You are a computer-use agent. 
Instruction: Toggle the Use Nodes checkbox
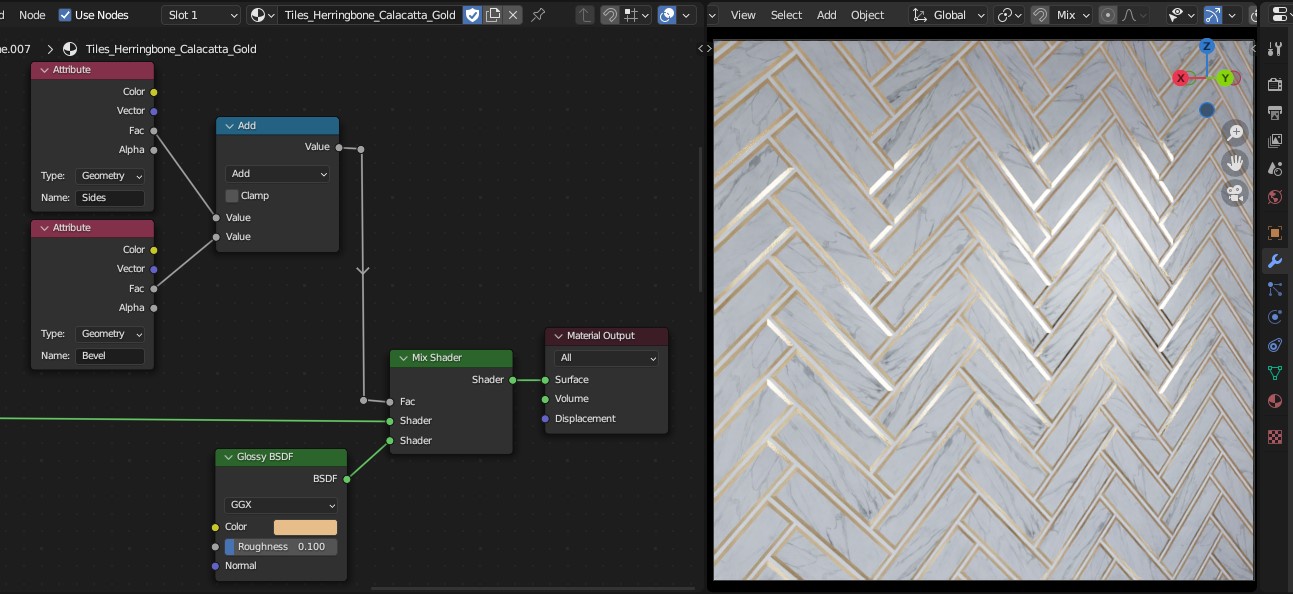(66, 15)
